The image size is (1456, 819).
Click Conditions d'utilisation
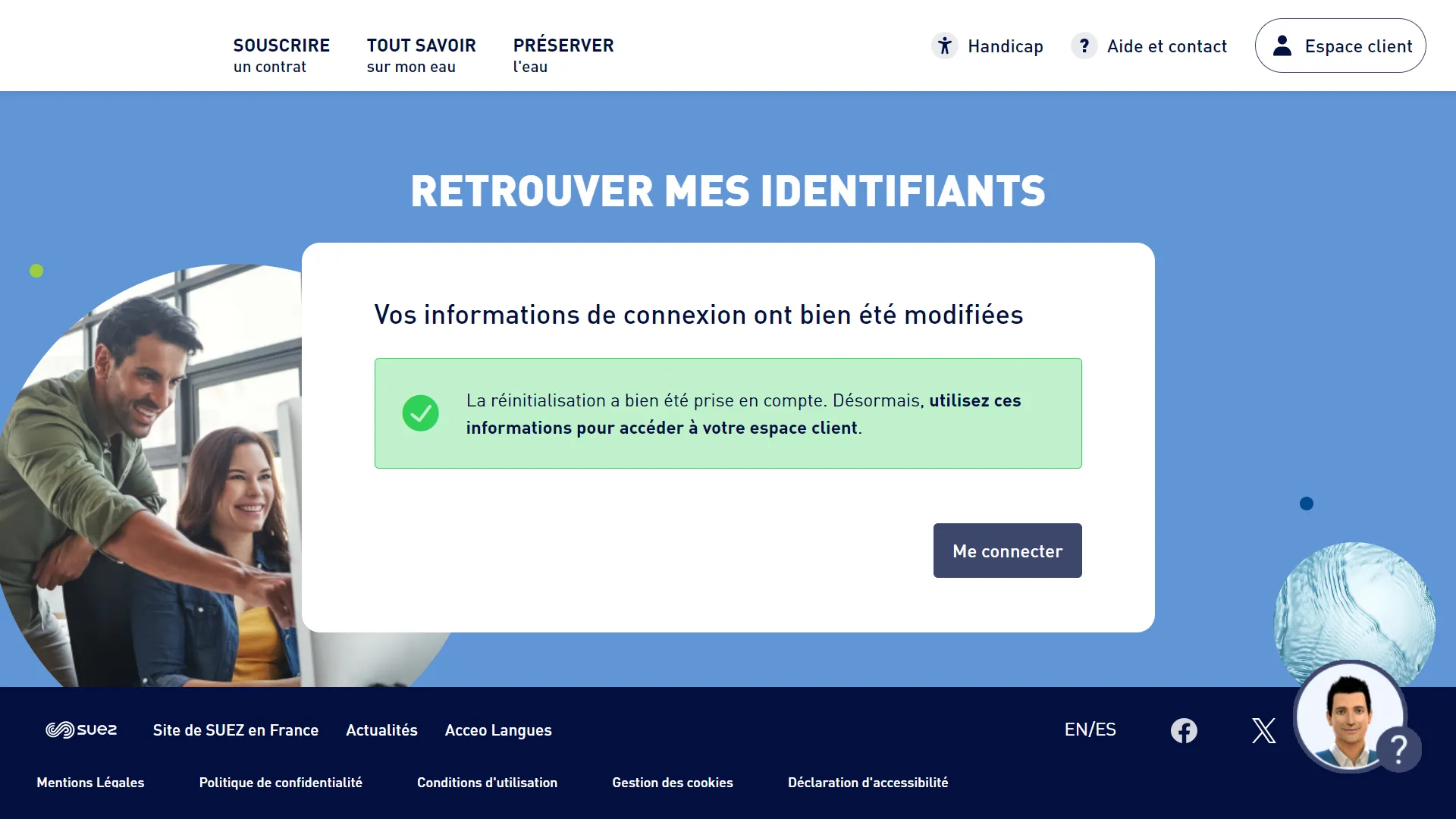pos(488,782)
